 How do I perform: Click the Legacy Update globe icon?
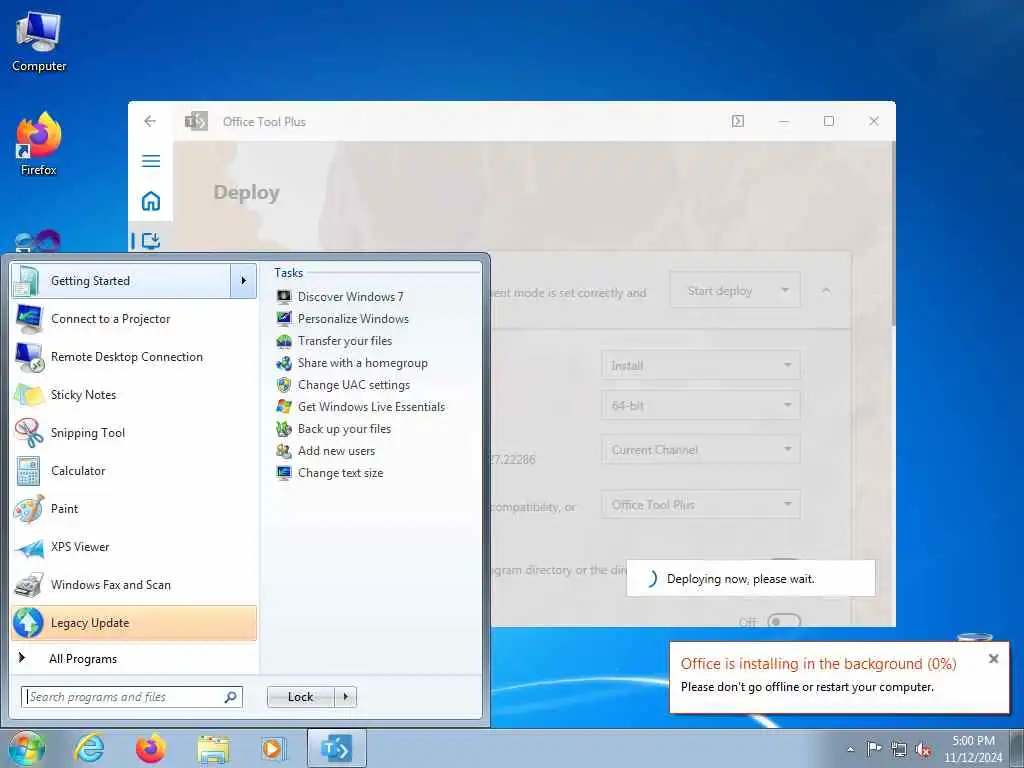click(x=29, y=623)
